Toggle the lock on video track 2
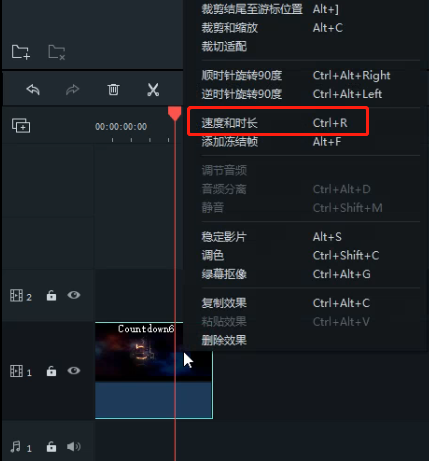429x461 pixels. [51, 295]
